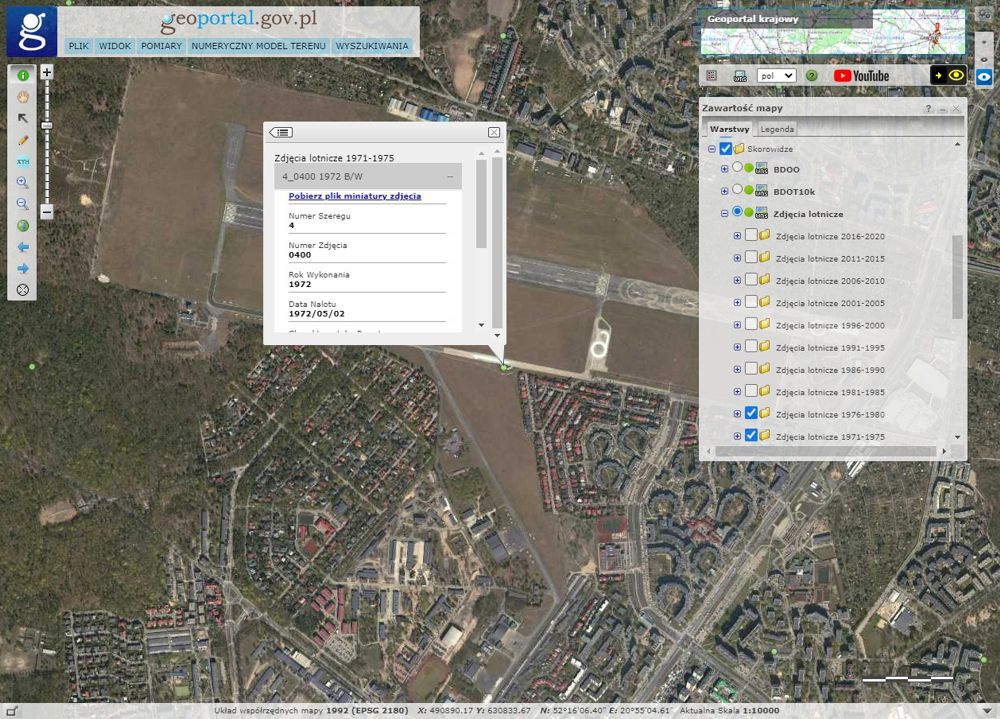The width and height of the screenshot is (1000, 719).
Task: Open settings gears icon in top-right
Action: pos(985,14)
